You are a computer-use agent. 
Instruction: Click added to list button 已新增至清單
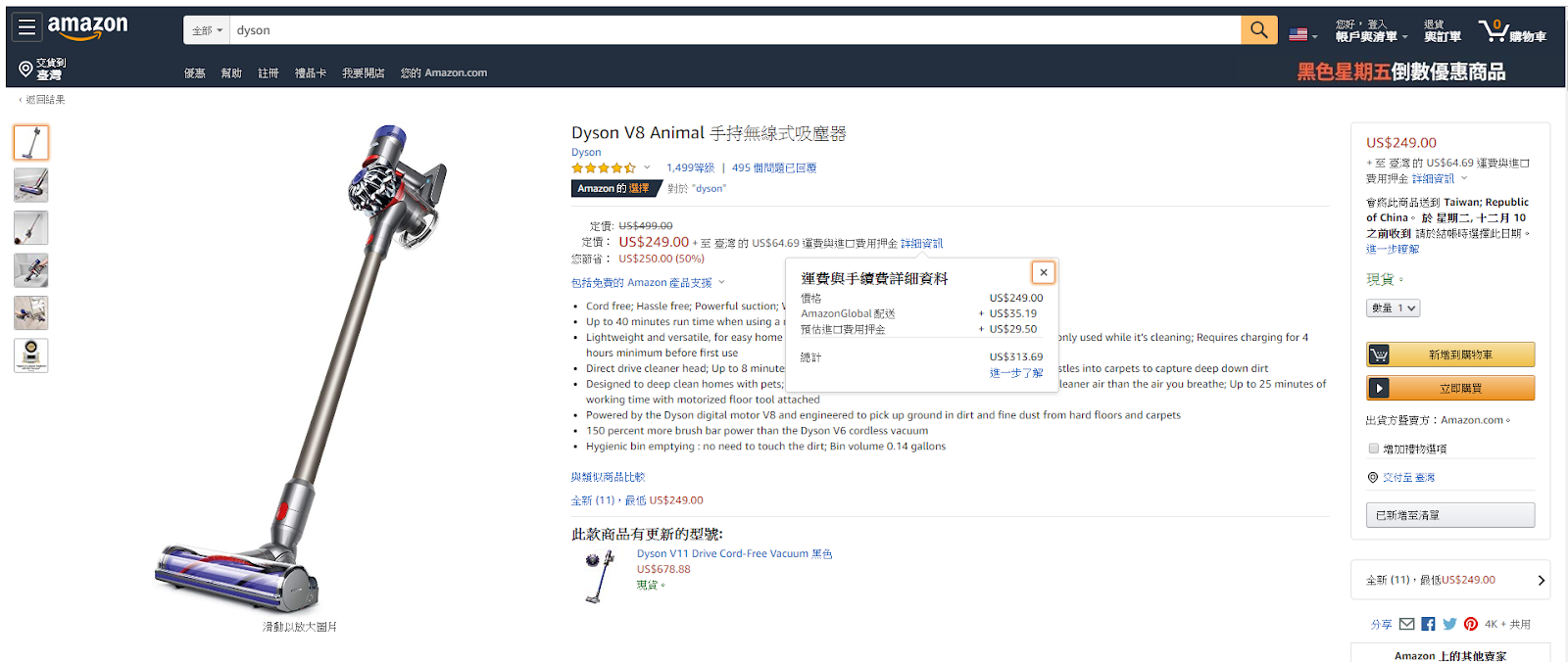[1450, 515]
